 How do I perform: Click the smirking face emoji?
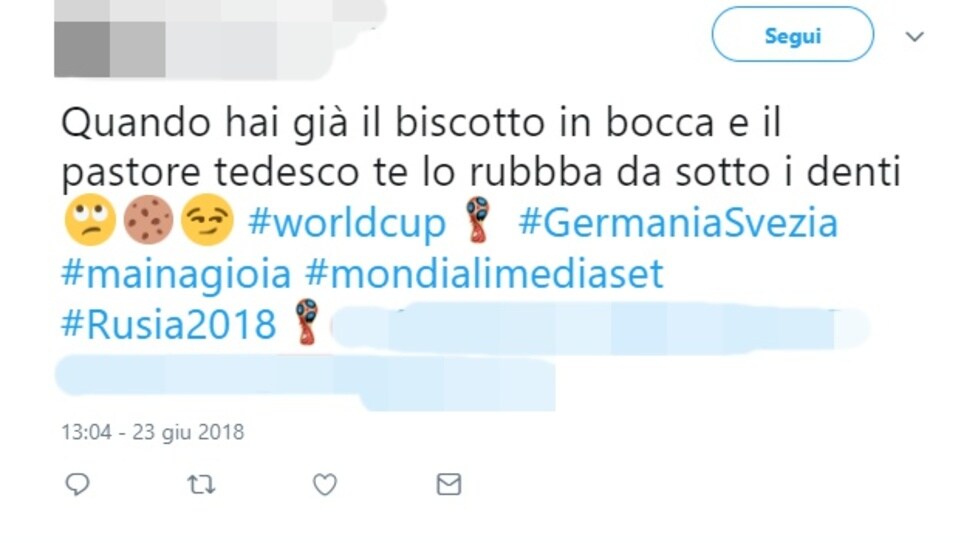[x=207, y=220]
